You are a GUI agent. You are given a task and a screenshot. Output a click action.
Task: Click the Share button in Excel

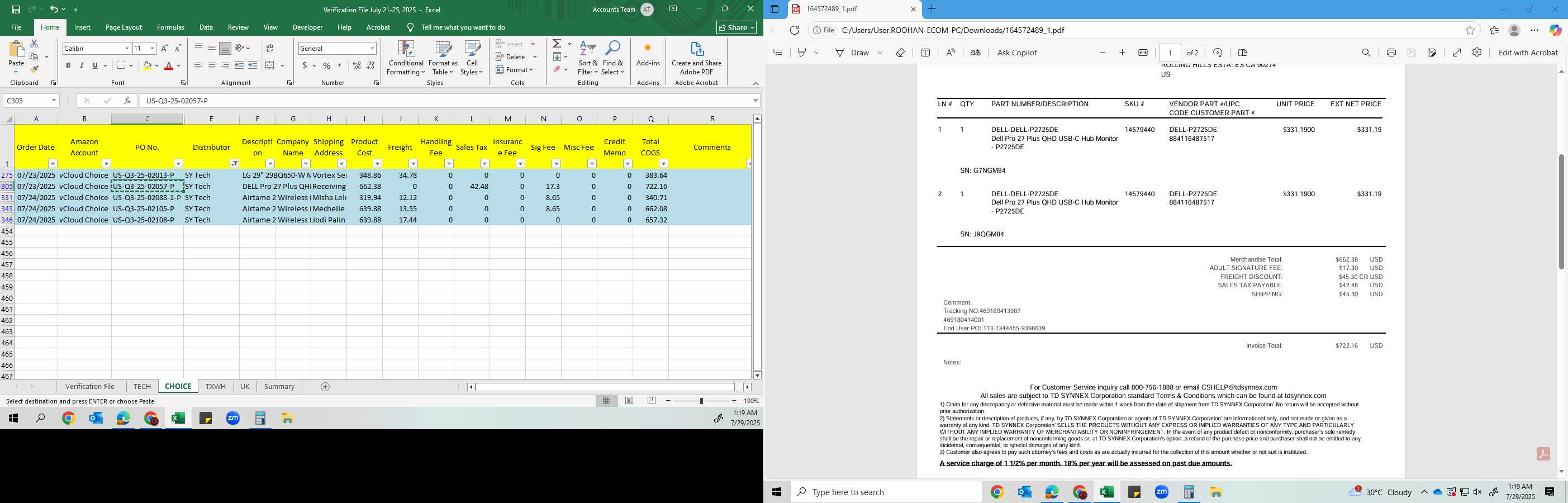(737, 27)
